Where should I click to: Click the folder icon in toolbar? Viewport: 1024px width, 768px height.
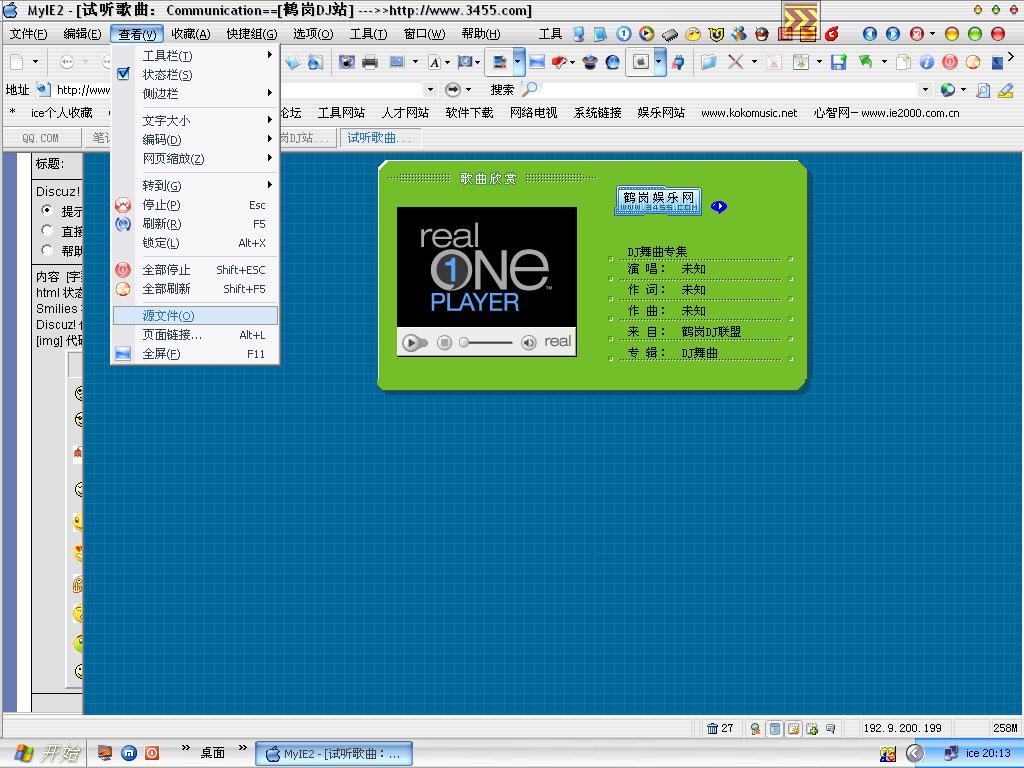tap(709, 62)
